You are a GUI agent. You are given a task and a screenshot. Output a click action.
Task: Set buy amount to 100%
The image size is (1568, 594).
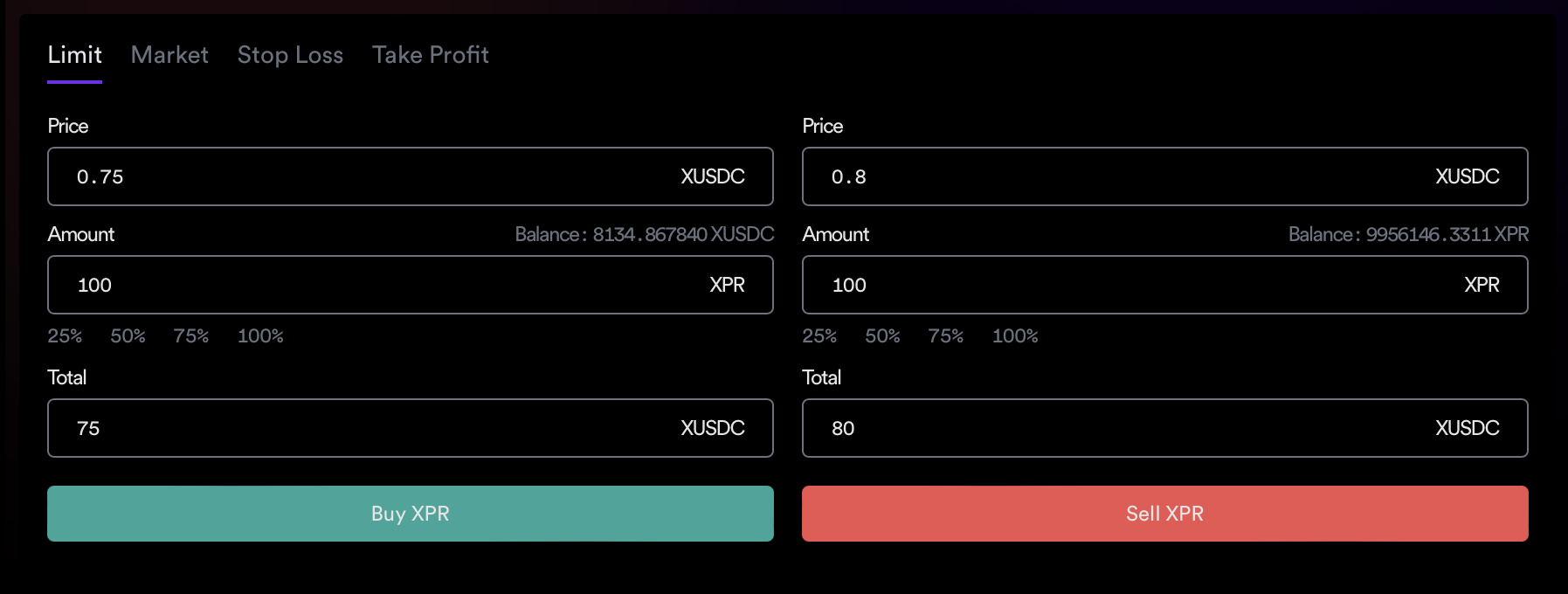[x=260, y=336]
